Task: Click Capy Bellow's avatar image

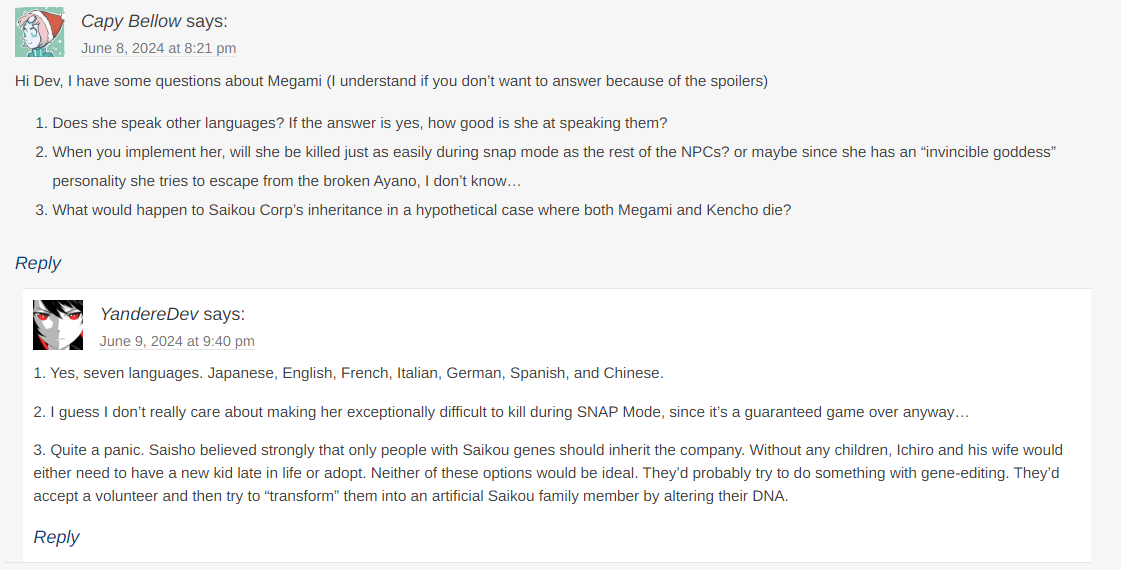Action: pyautogui.click(x=39, y=32)
